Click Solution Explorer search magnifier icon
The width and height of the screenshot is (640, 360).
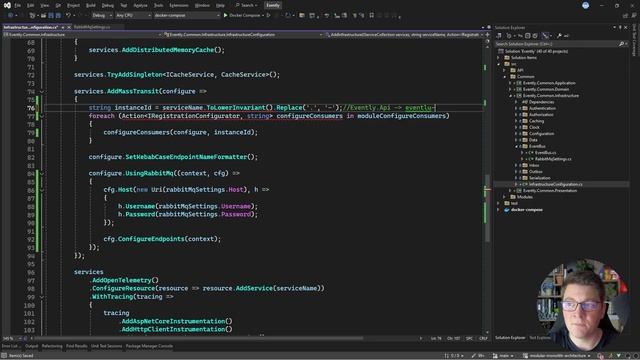click(x=621, y=44)
